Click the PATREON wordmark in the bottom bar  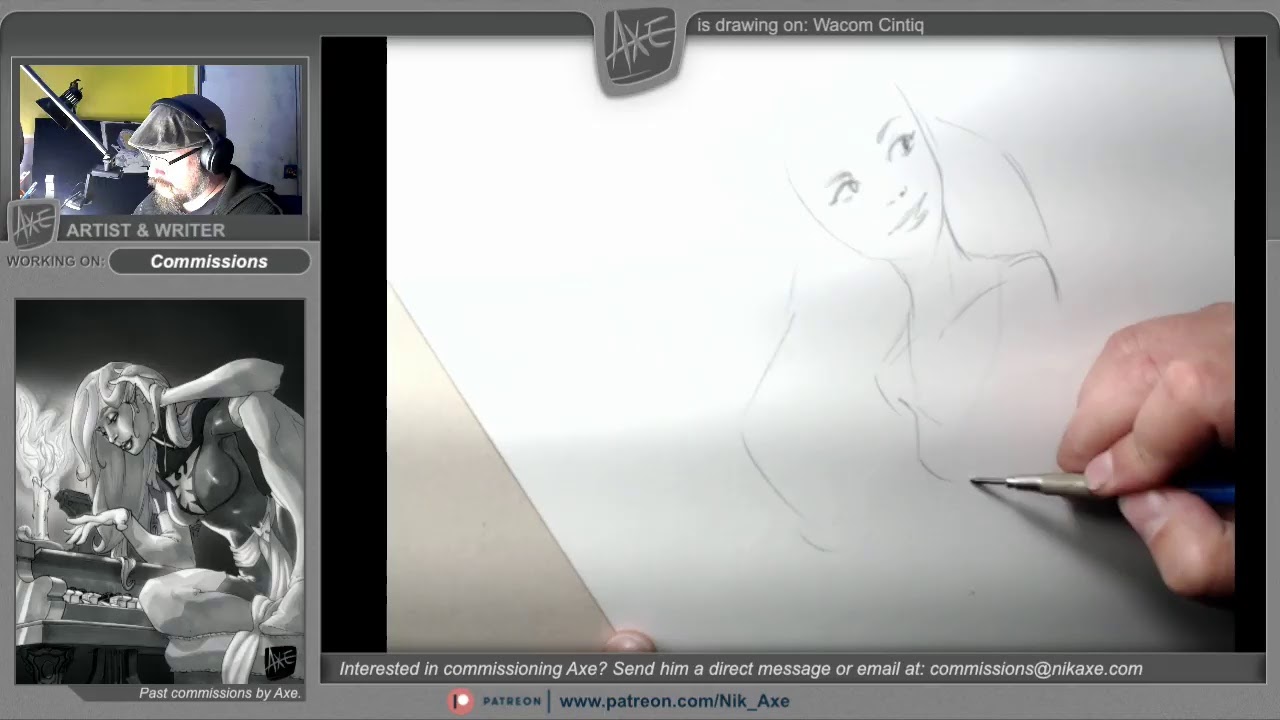[511, 701]
